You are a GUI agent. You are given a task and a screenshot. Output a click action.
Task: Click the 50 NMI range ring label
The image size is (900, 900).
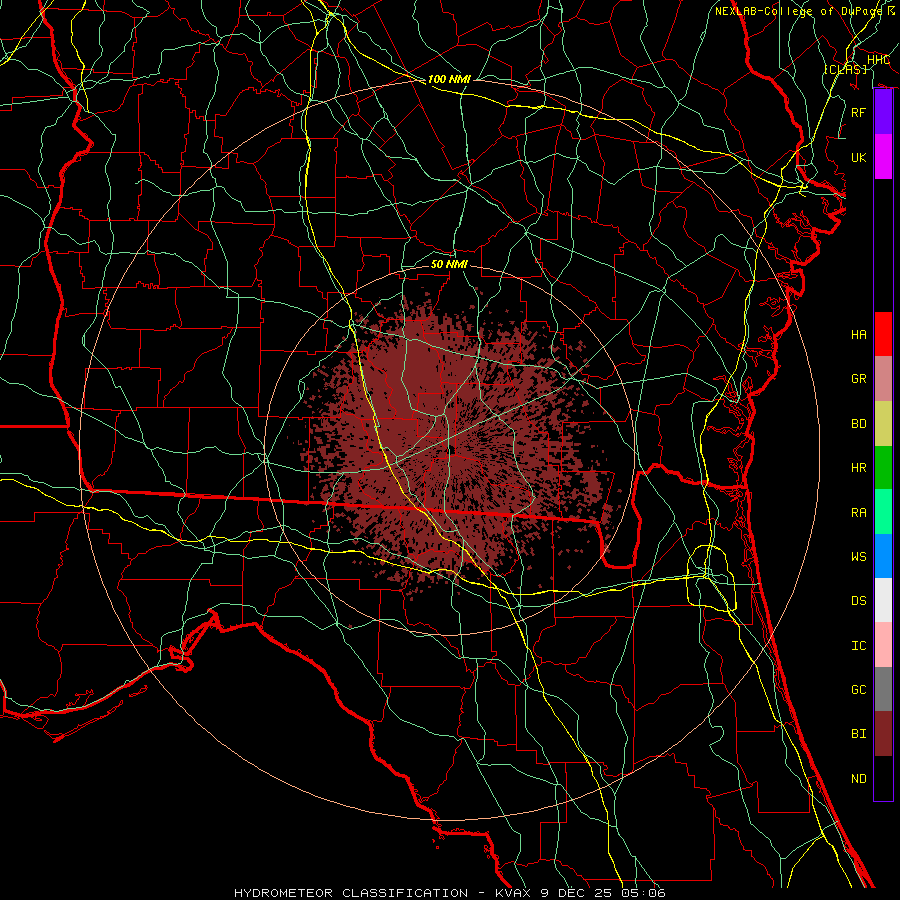pyautogui.click(x=449, y=264)
